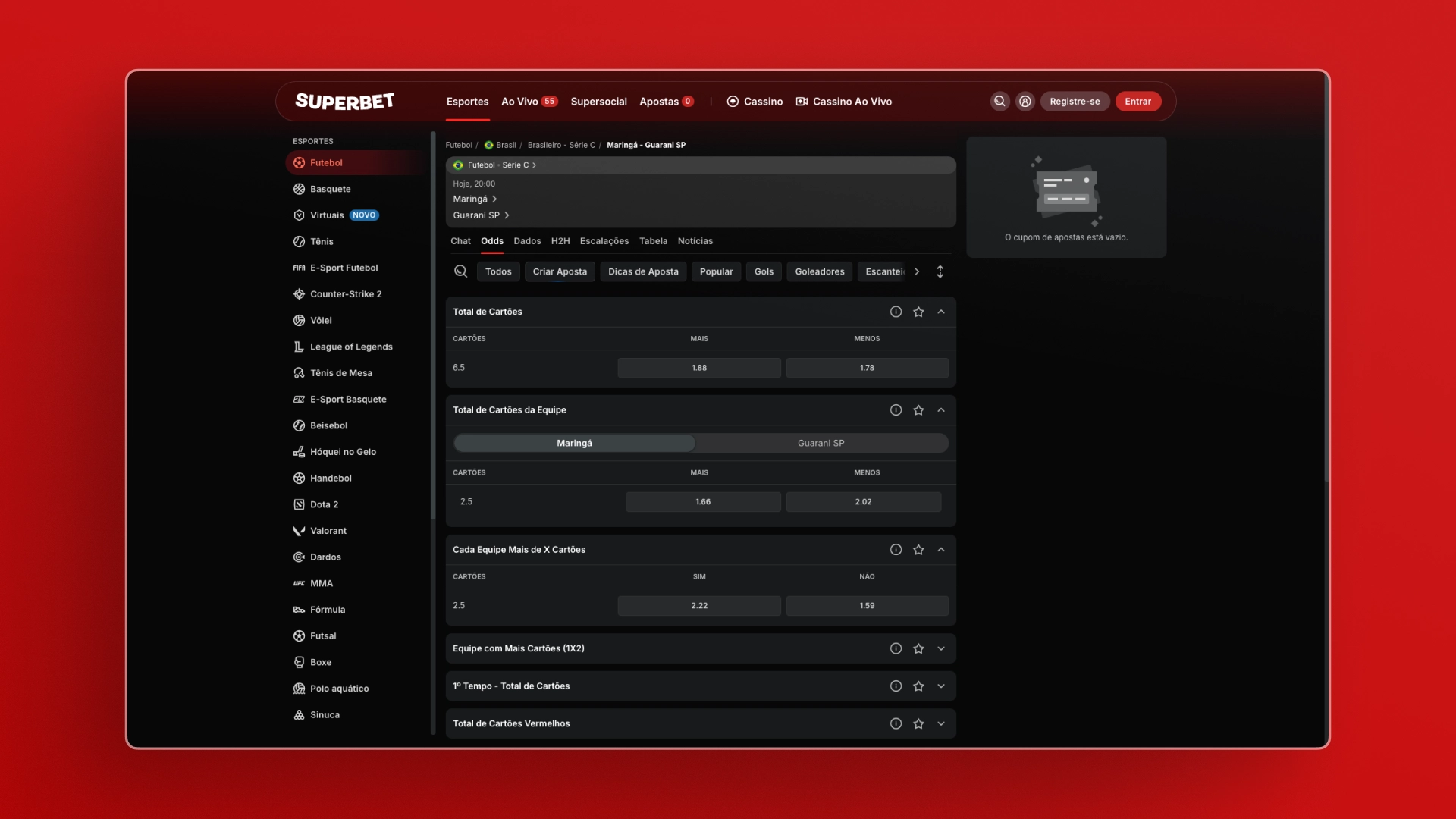Open the Maringá team details

475,199
